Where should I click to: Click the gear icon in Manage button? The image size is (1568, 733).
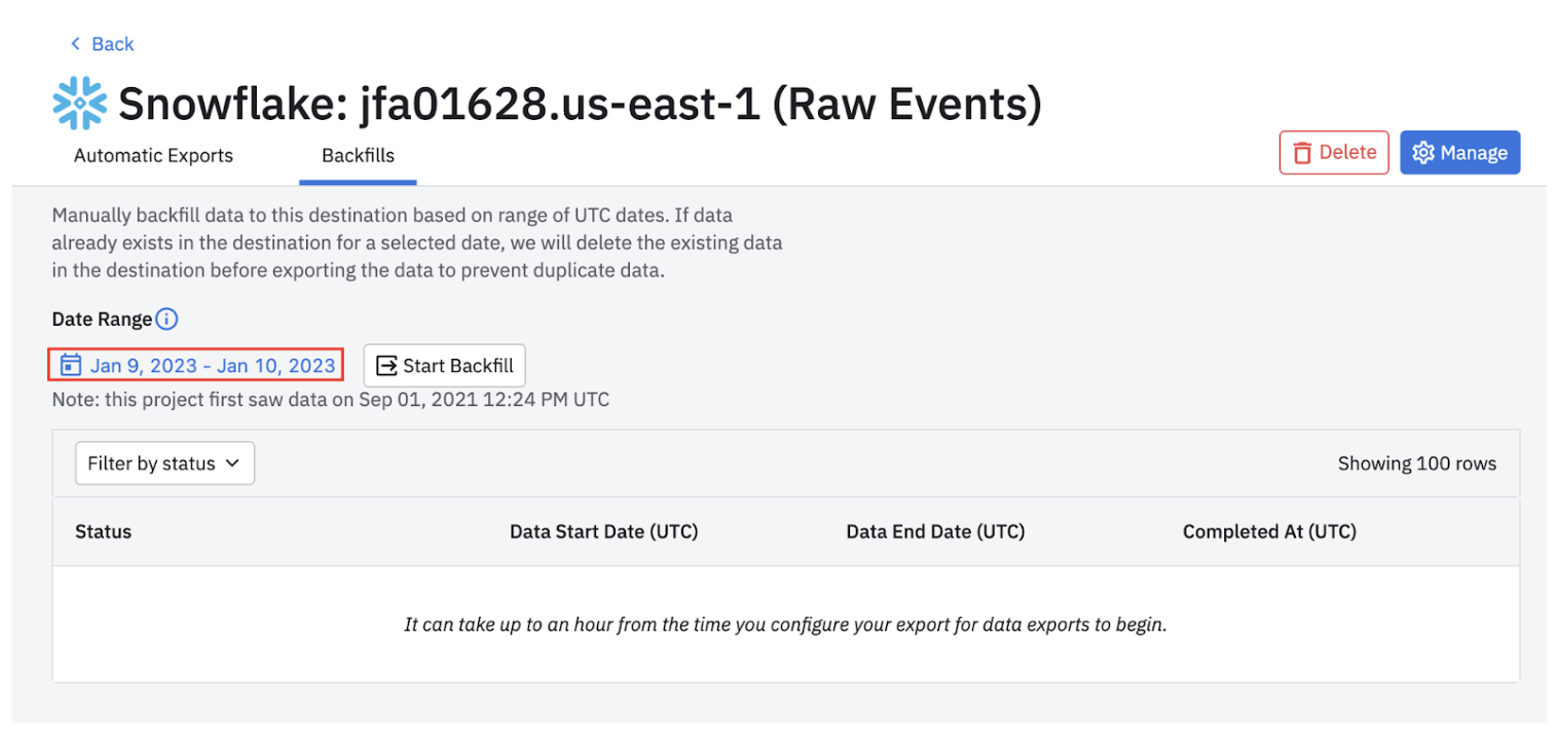pos(1423,153)
